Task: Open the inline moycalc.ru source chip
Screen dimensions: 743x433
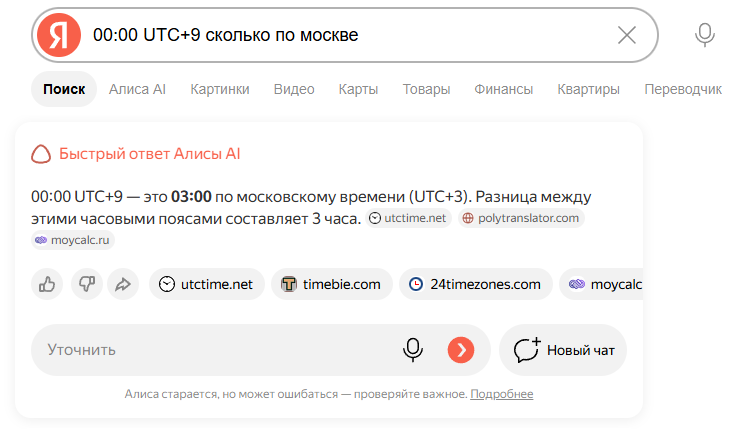Action: click(73, 240)
